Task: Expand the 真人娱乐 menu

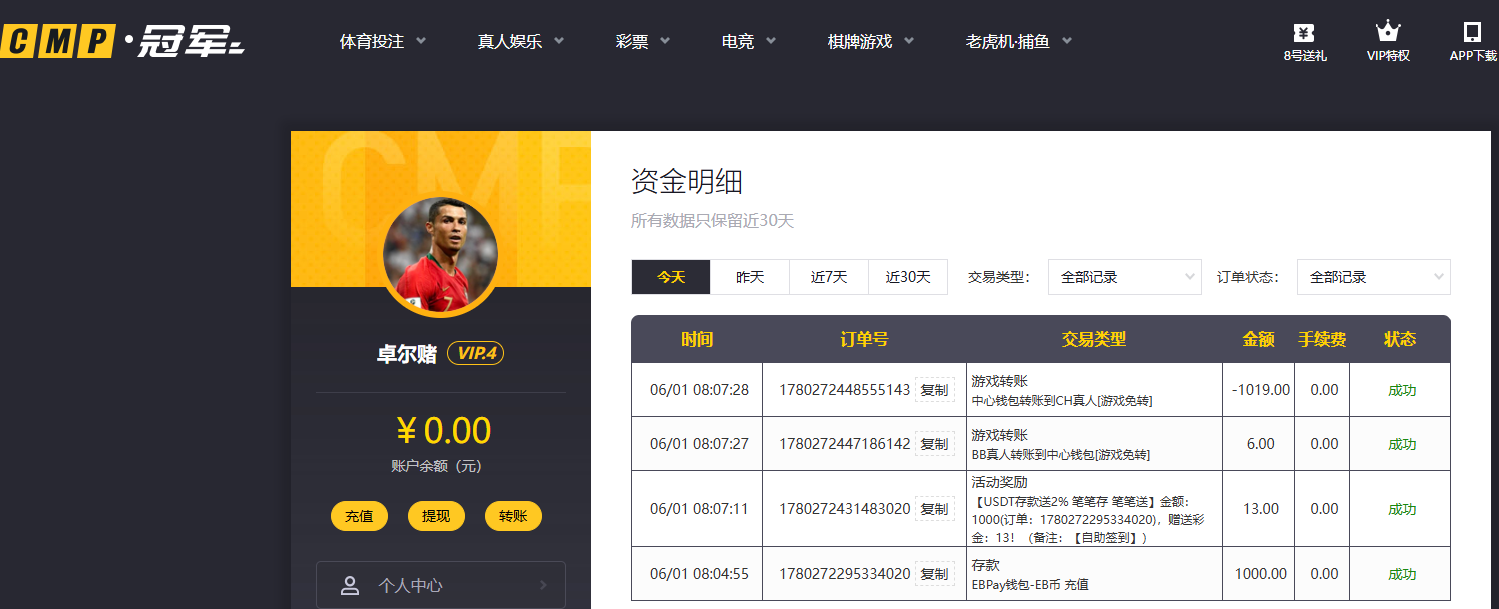Action: click(x=521, y=41)
